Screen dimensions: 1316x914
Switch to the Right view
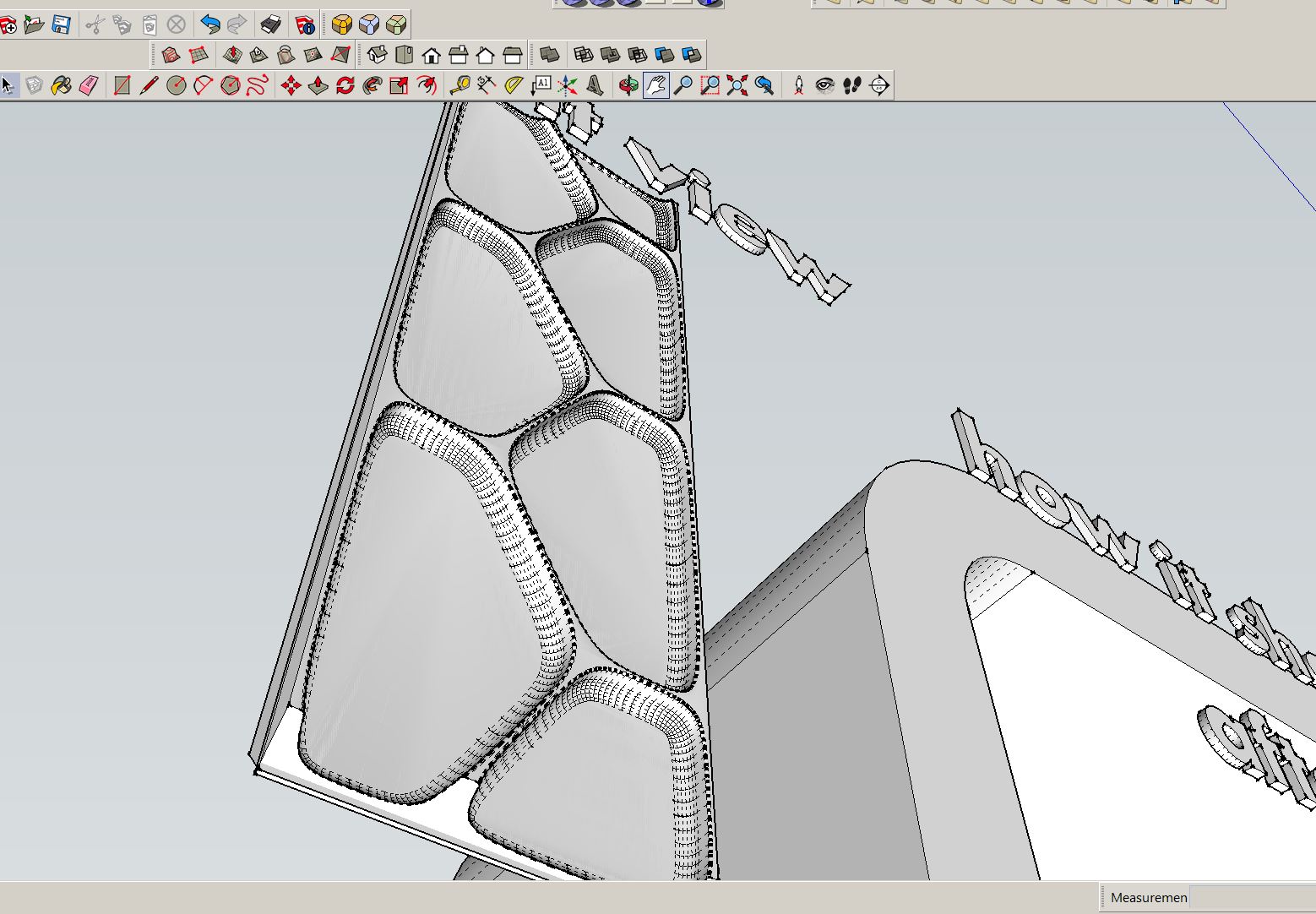459,55
